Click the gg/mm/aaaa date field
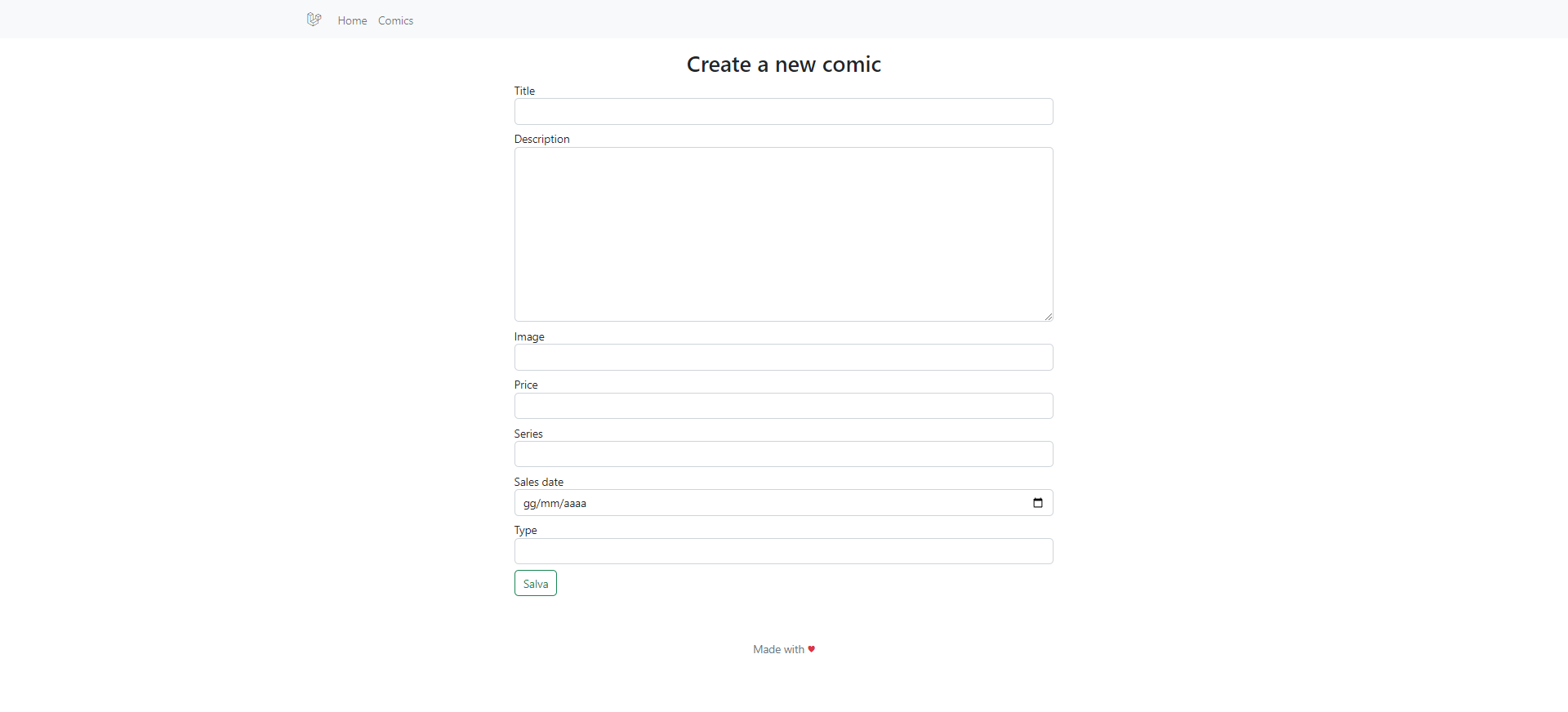Image resolution: width=1568 pixels, height=712 pixels. coord(735,503)
